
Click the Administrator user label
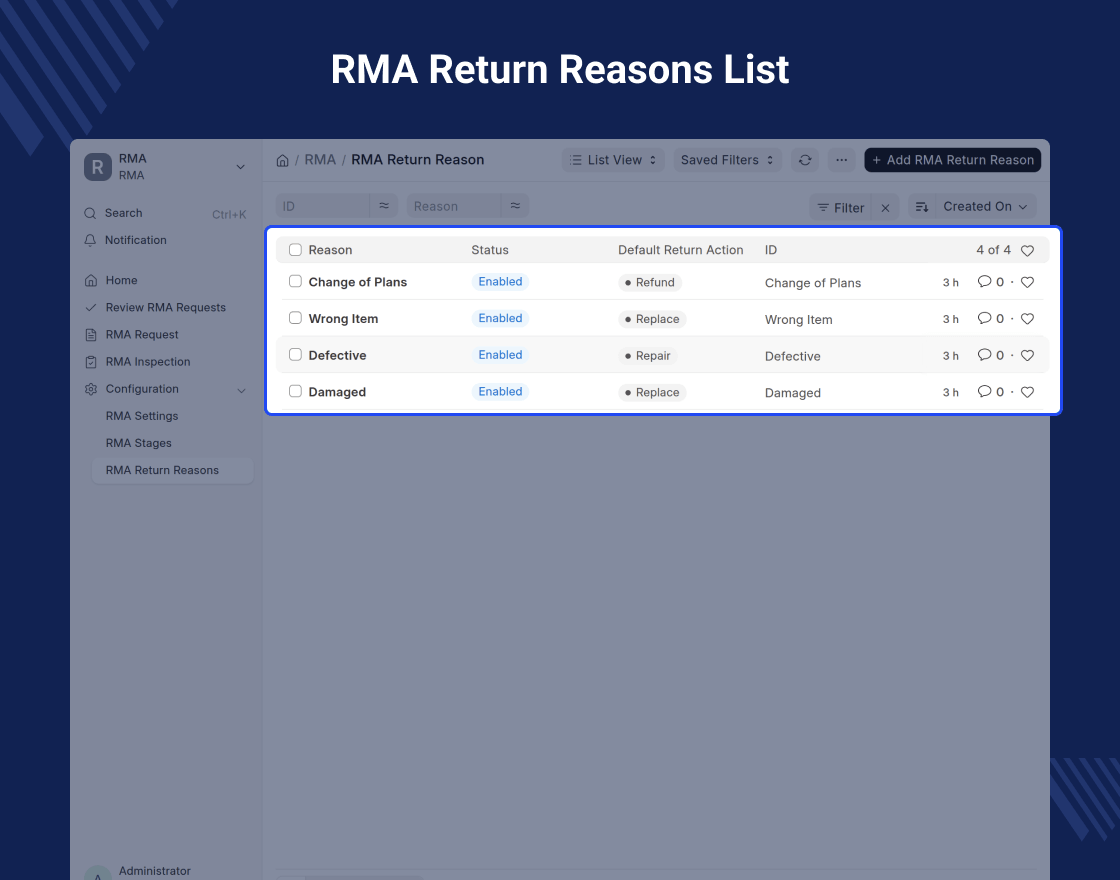[x=154, y=871]
